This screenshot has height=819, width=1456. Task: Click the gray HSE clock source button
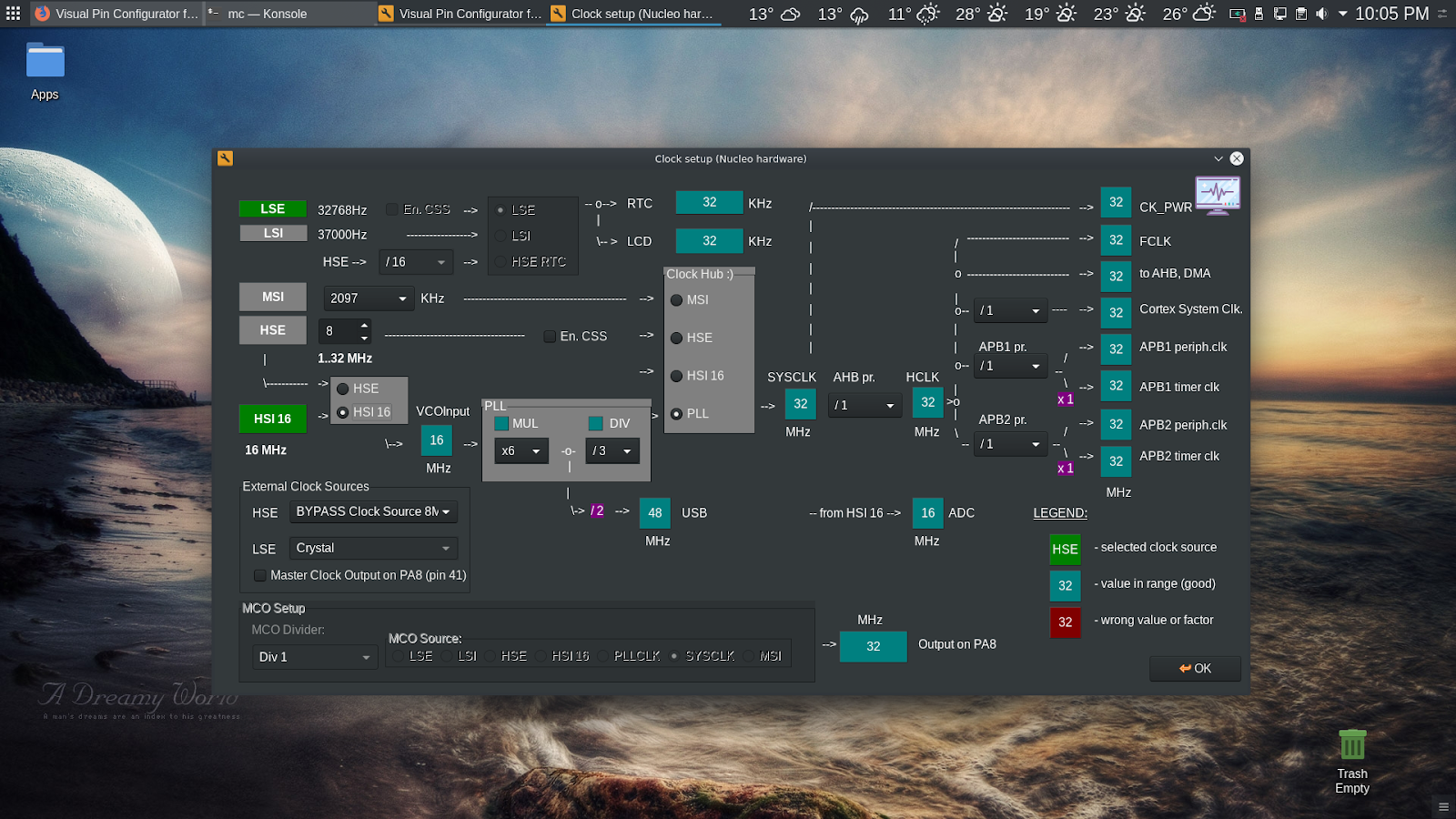tap(272, 330)
